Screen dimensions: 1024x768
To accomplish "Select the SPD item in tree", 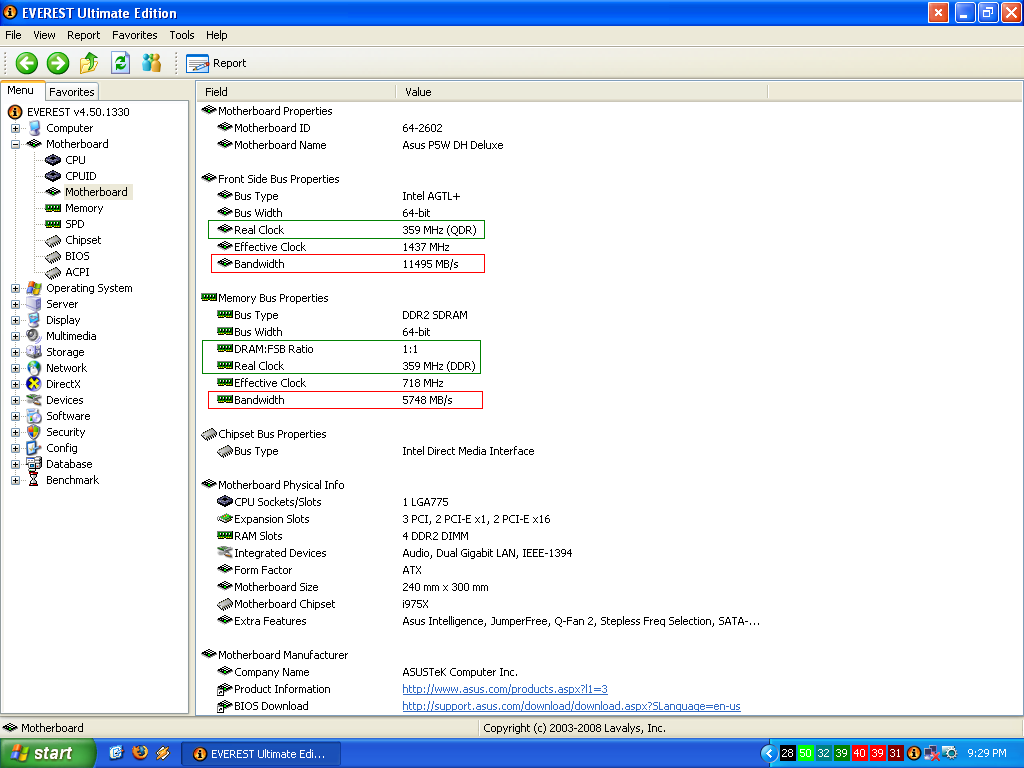I will [74, 224].
